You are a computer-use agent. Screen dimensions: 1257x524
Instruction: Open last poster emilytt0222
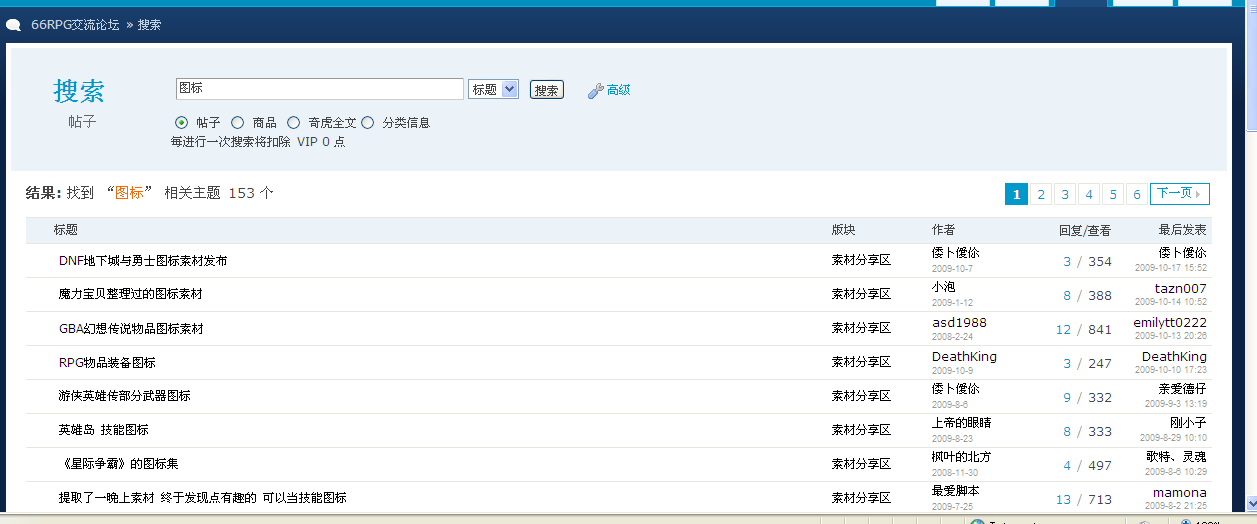(1170, 322)
